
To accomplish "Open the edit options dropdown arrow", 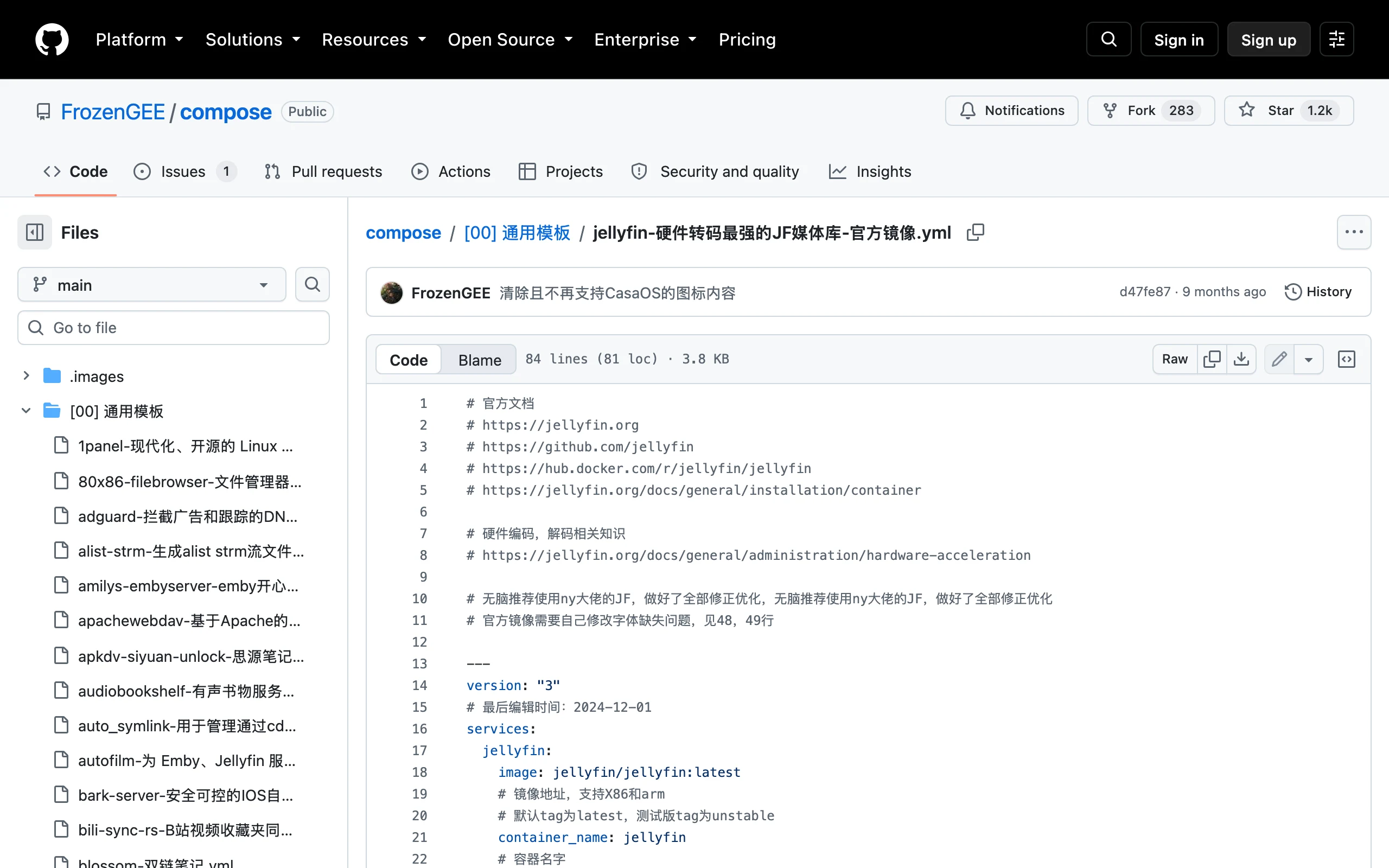I will [1309, 359].
